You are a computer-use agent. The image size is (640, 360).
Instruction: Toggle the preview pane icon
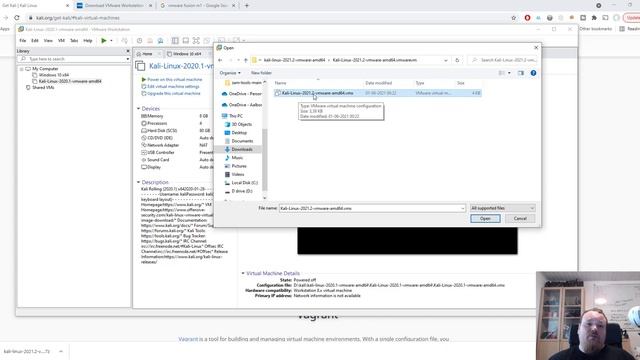click(520, 73)
